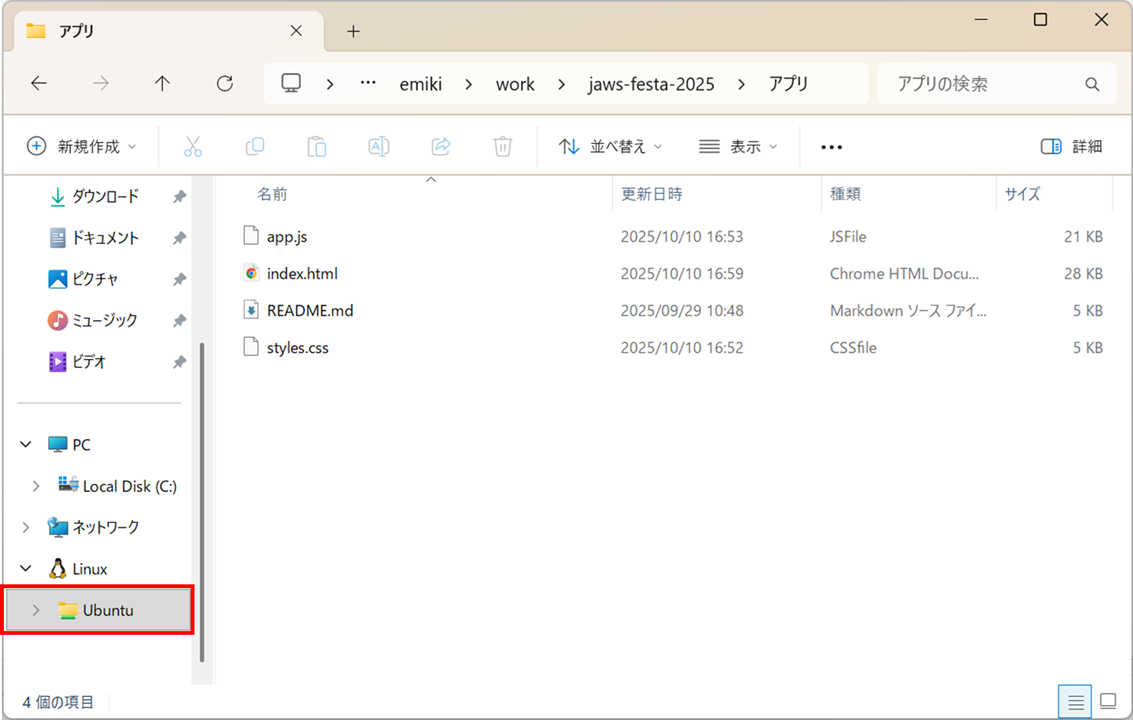
Task: Click the back navigation arrow
Action: [39, 83]
